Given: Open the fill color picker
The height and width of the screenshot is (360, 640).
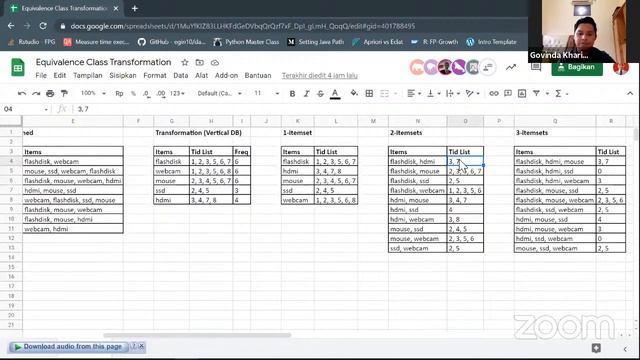Looking at the screenshot, I should [x=354, y=93].
